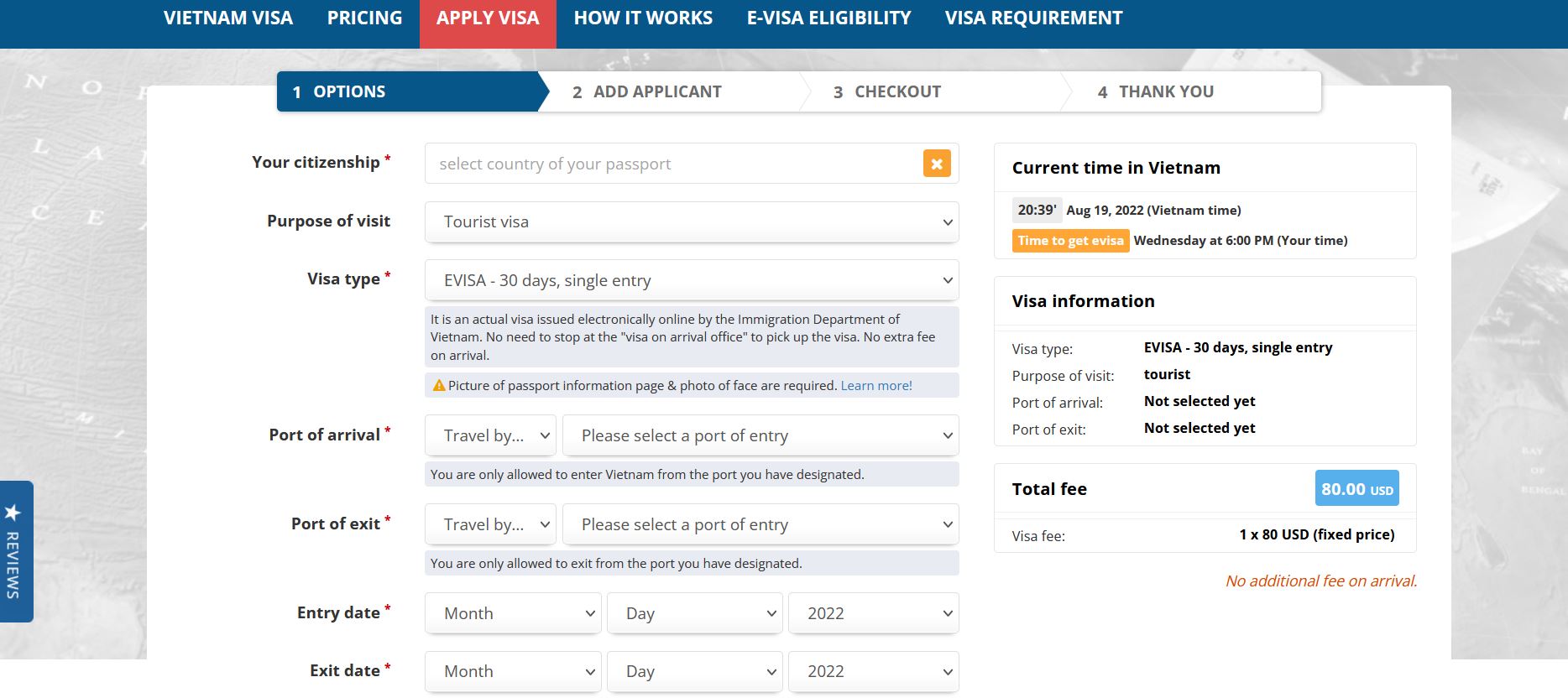The image size is (1568, 698).
Task: Go to step 3 Checkout tab
Action: (x=887, y=92)
